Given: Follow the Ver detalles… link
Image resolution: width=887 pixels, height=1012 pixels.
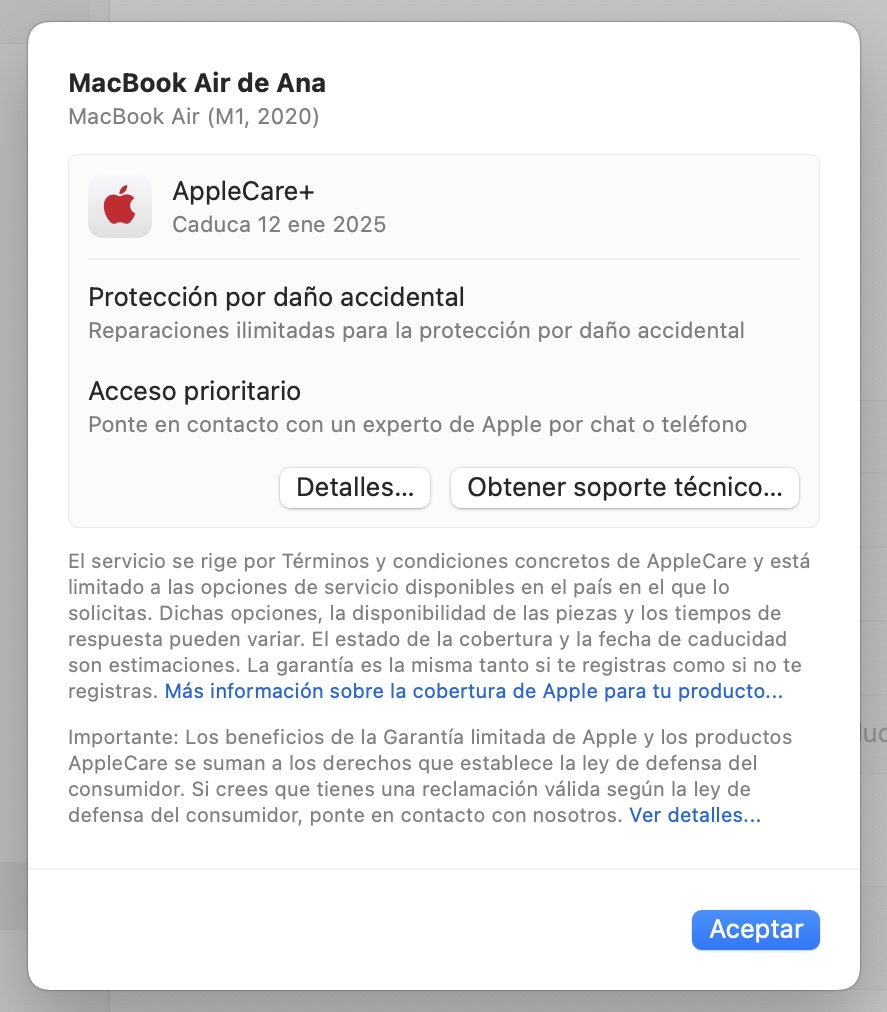Looking at the screenshot, I should pyautogui.click(x=695, y=815).
